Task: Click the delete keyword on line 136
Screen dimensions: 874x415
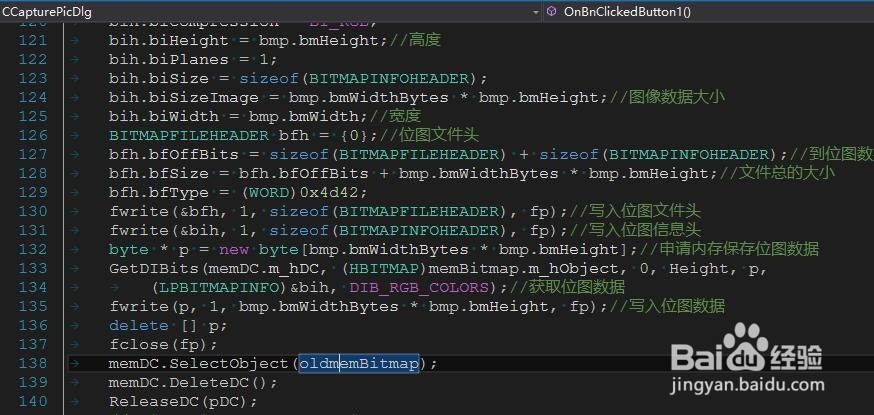Action: pyautogui.click(x=139, y=325)
